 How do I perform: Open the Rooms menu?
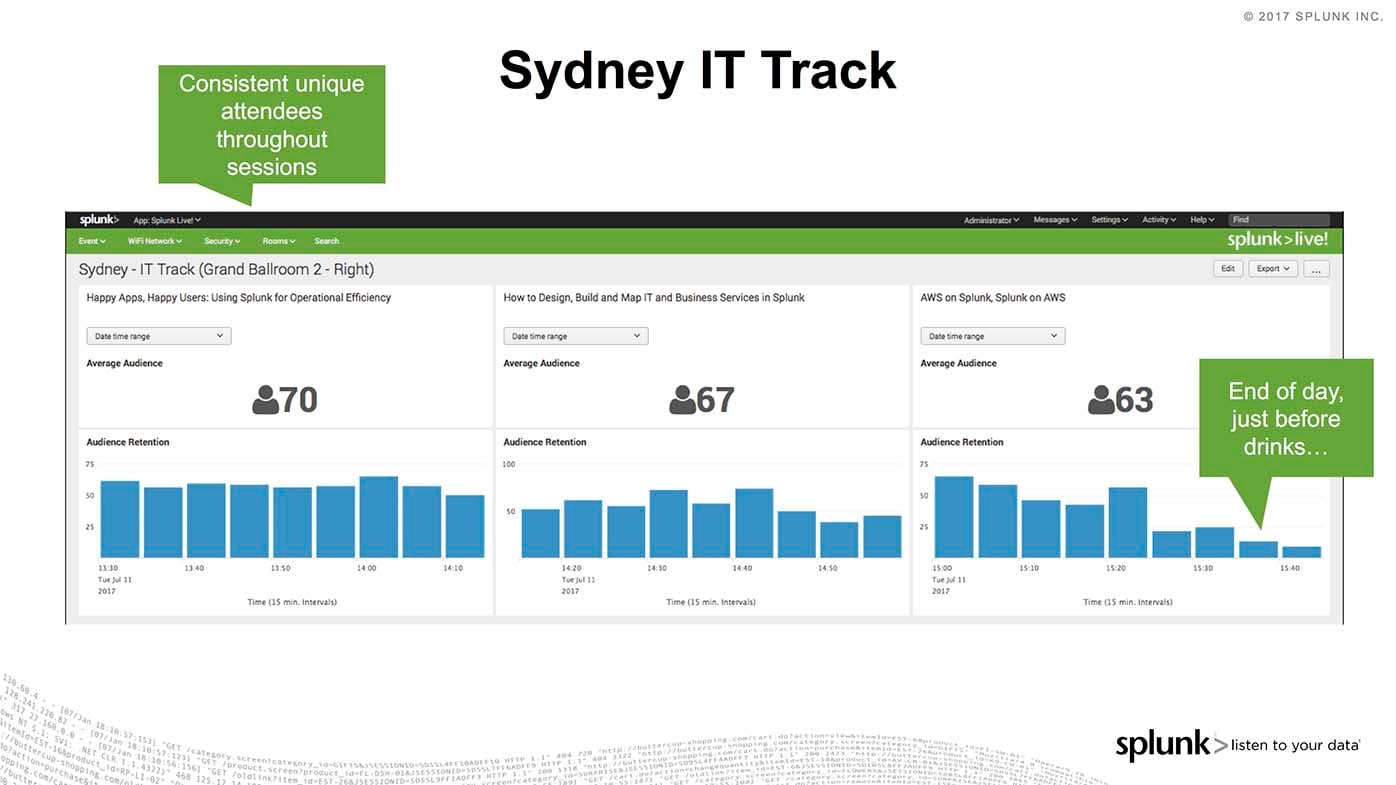(x=278, y=241)
